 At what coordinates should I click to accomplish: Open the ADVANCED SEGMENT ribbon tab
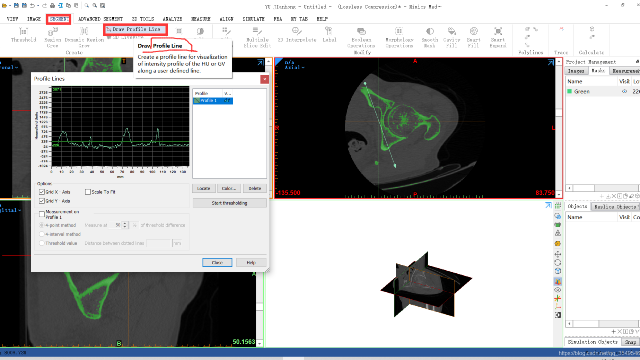coord(100,19)
